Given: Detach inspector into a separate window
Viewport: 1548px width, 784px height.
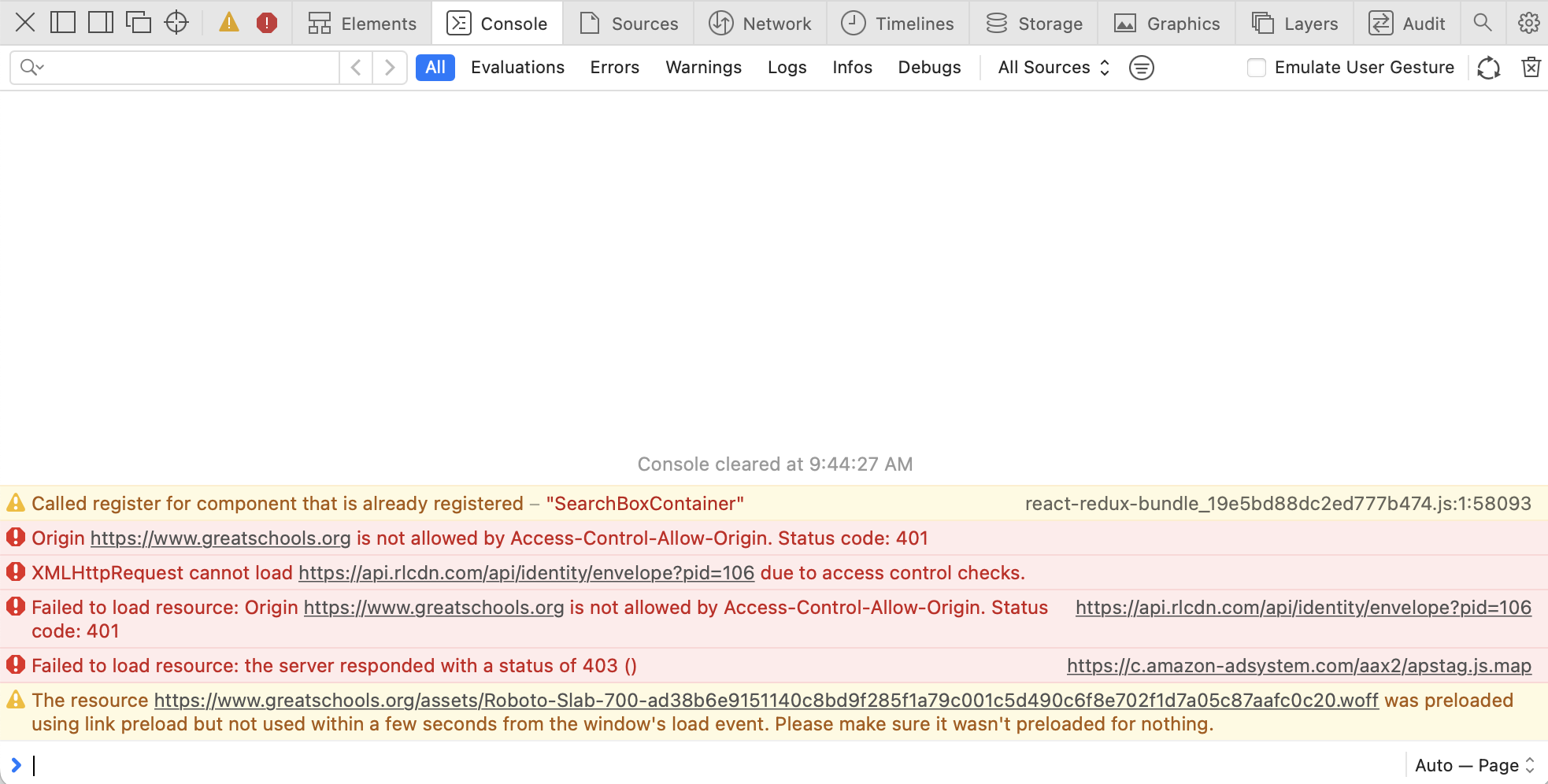Looking at the screenshot, I should pyautogui.click(x=139, y=23).
